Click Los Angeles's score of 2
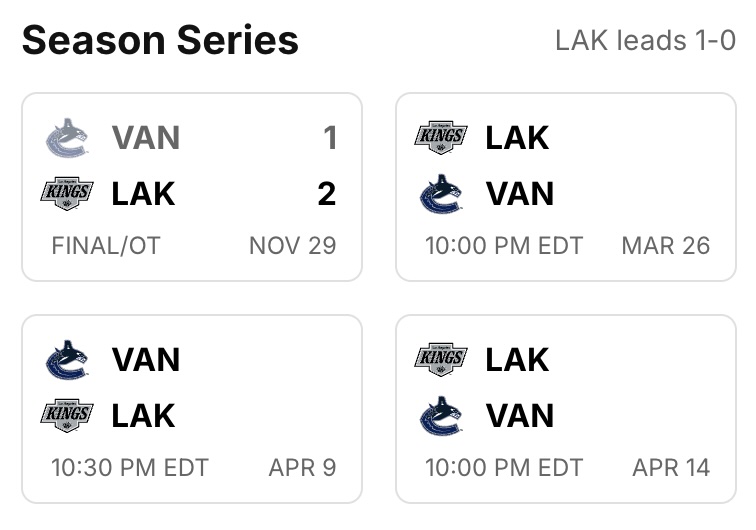Screen dimensions: 756x530 click(x=327, y=193)
